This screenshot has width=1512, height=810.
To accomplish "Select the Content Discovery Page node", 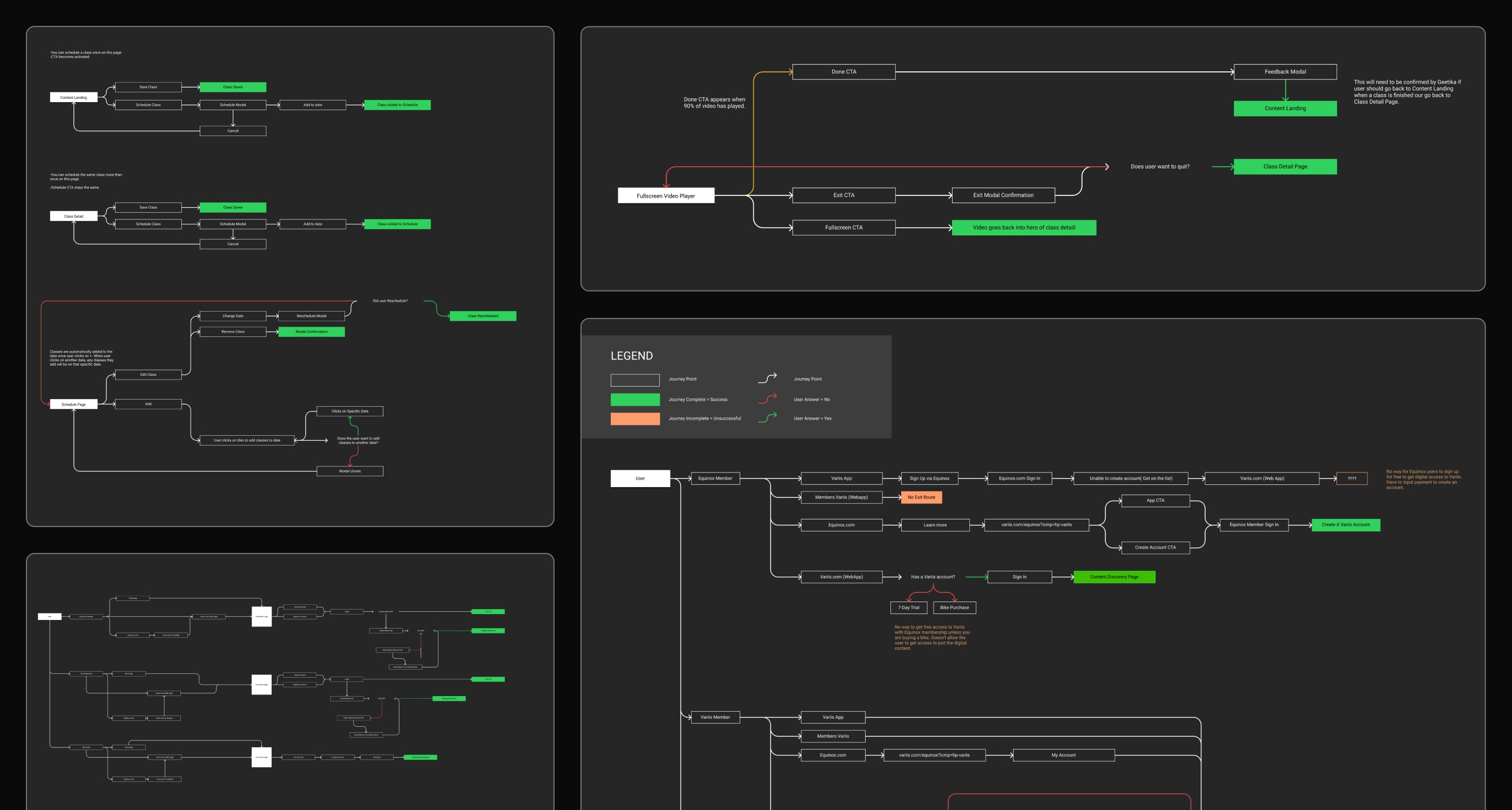I will click(1114, 577).
